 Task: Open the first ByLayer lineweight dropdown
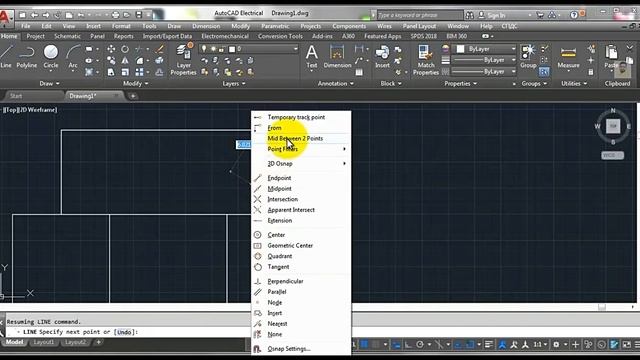(484, 60)
